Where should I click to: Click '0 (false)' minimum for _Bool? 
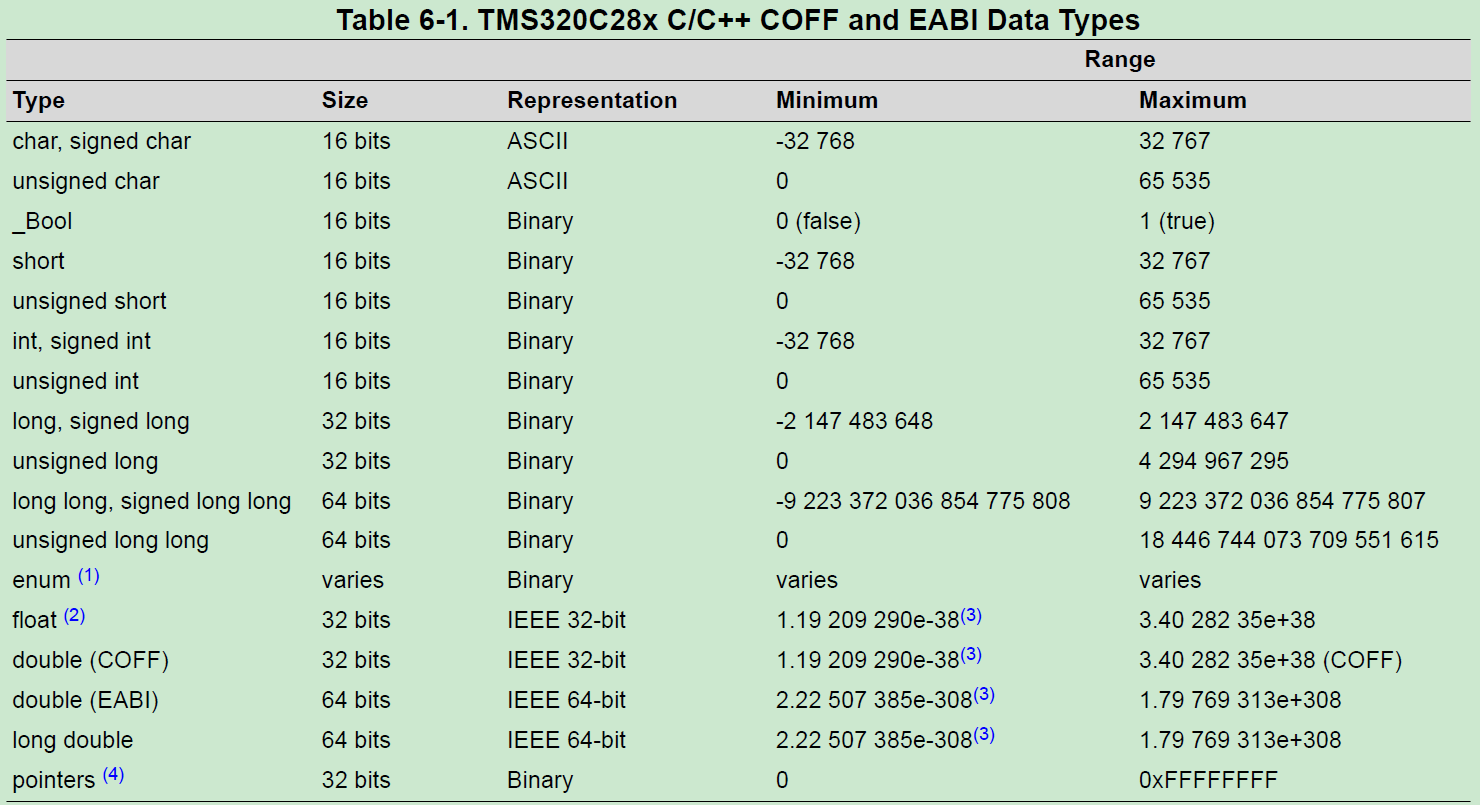(818, 221)
